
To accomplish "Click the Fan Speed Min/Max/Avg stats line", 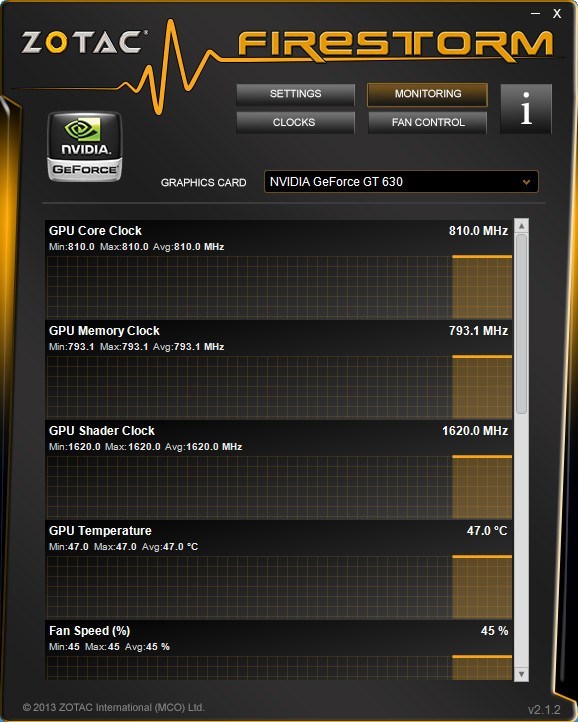I will tap(109, 646).
